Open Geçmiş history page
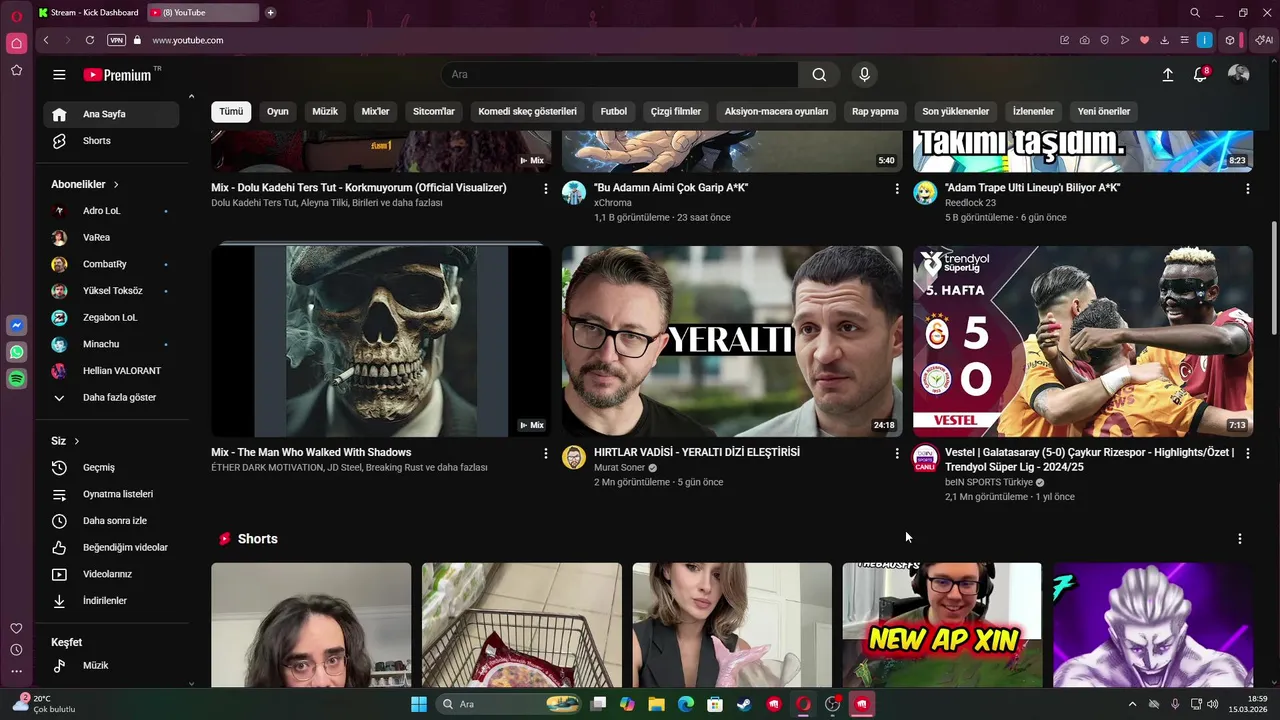Image resolution: width=1280 pixels, height=720 pixels. [111, 468]
